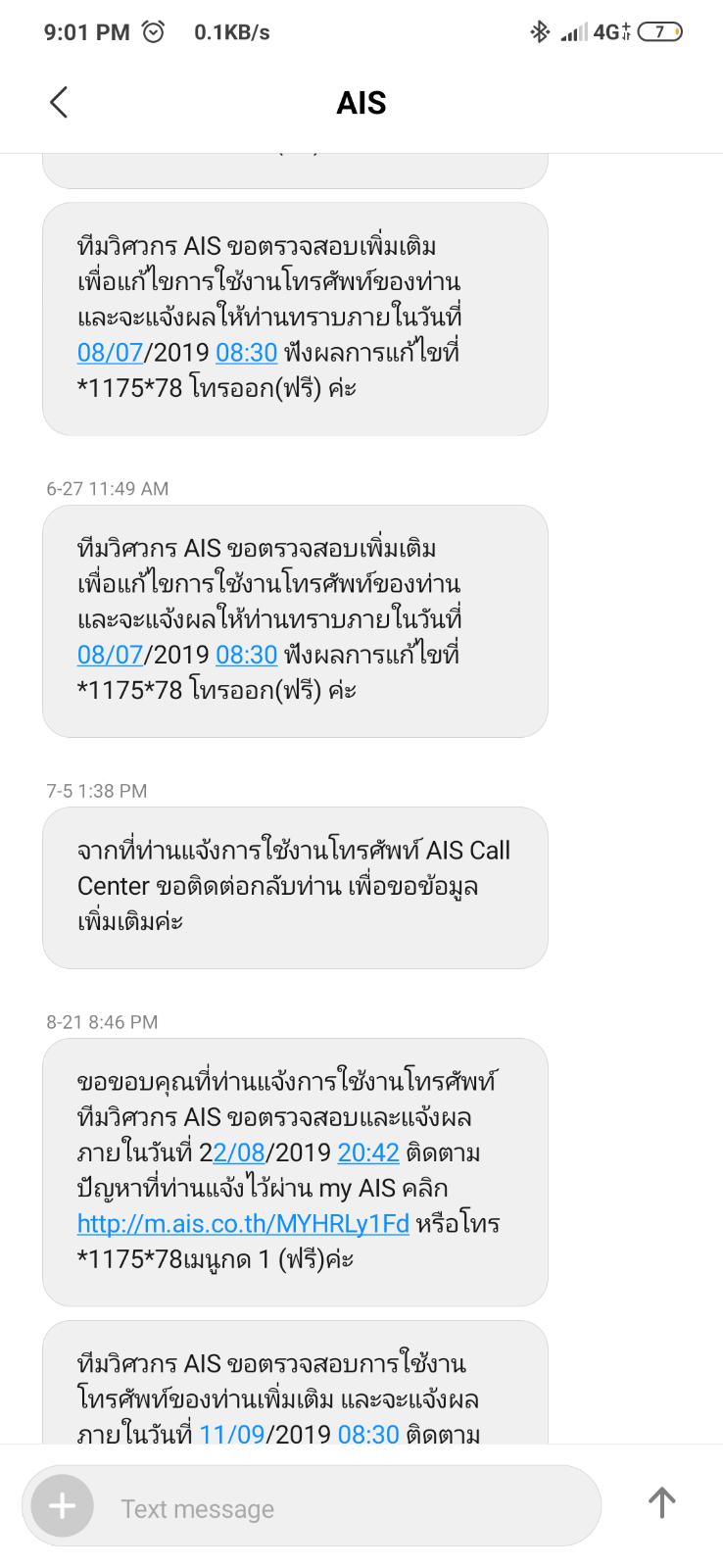
Task: Select the AIS Call Center message bubble
Action: click(x=294, y=886)
